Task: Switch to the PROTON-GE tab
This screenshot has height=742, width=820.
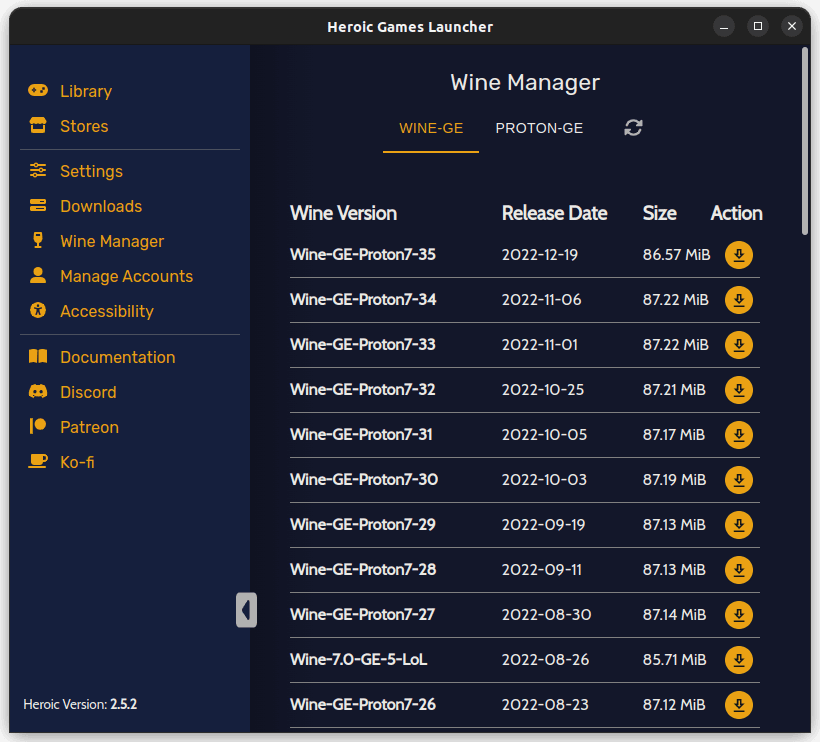Action: click(x=539, y=128)
